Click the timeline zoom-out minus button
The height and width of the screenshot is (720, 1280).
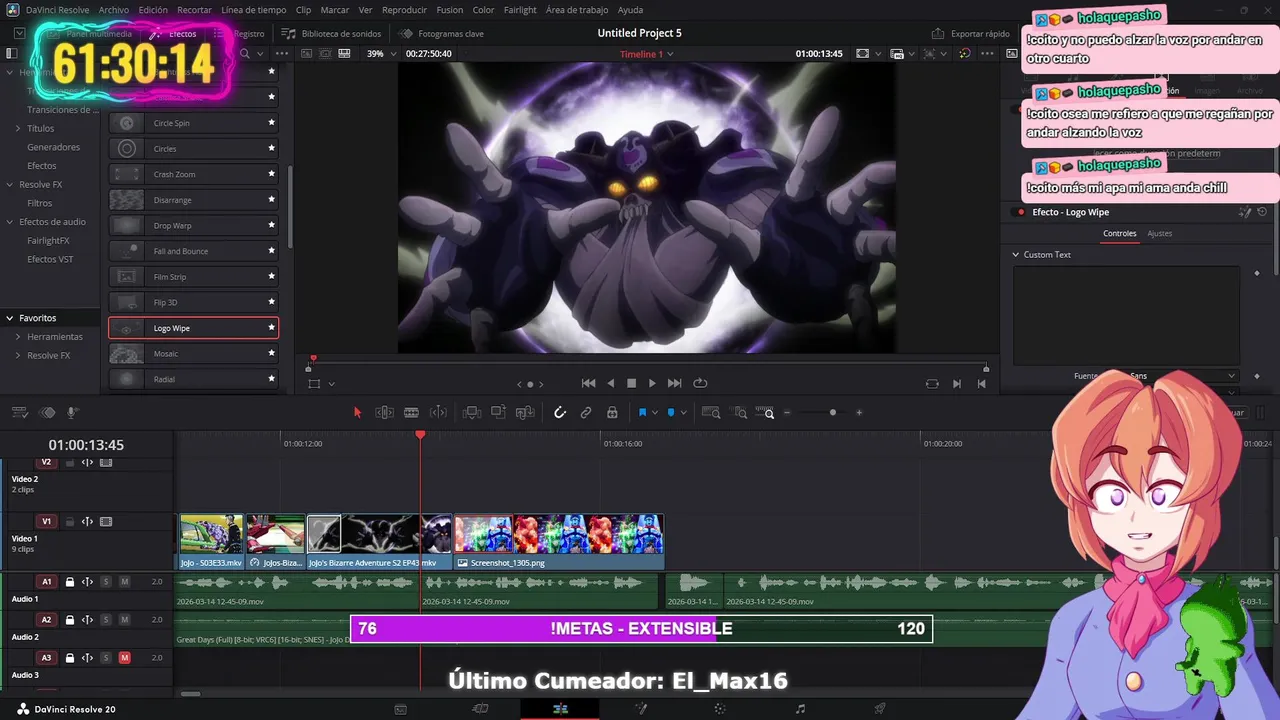point(787,412)
